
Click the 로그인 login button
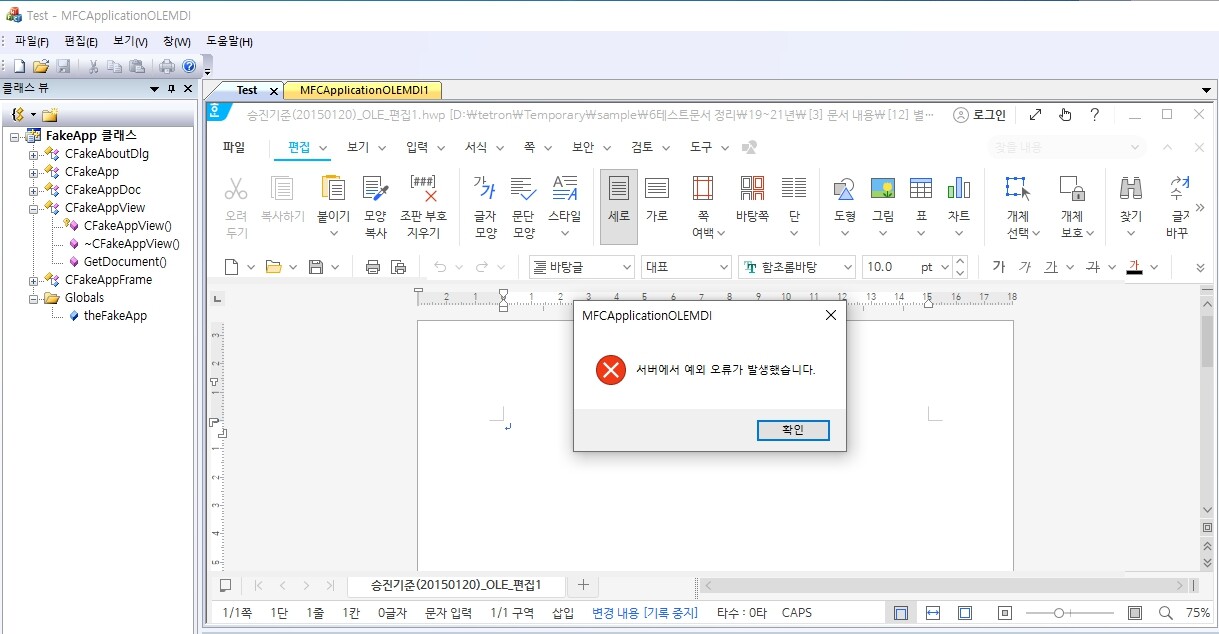[x=980, y=115]
